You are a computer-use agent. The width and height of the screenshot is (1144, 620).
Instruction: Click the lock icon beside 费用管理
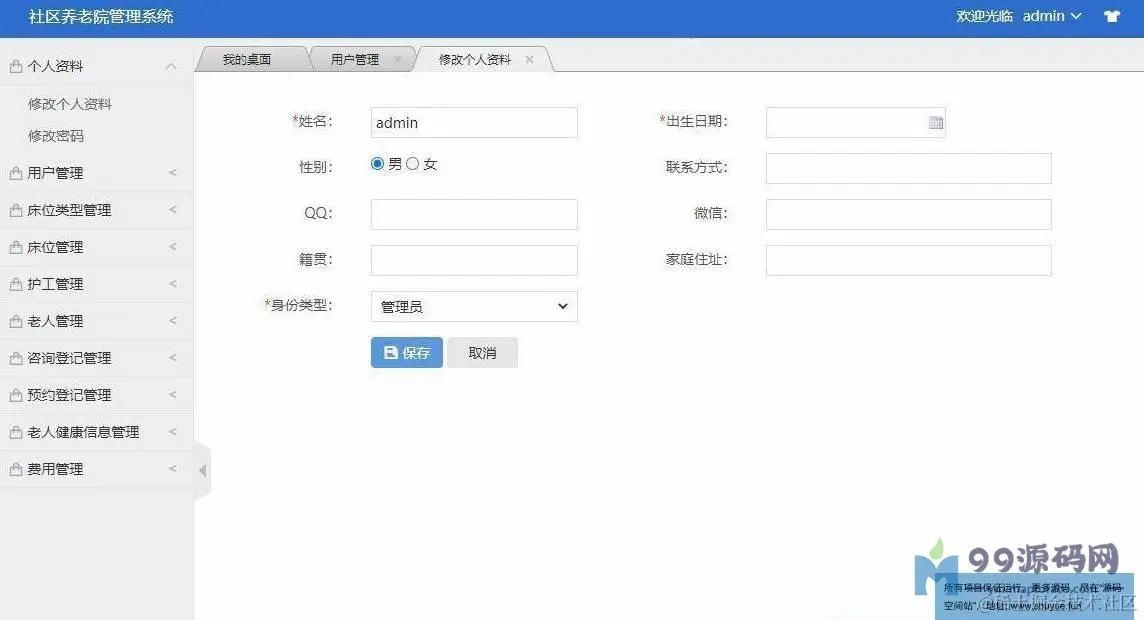click(15, 469)
